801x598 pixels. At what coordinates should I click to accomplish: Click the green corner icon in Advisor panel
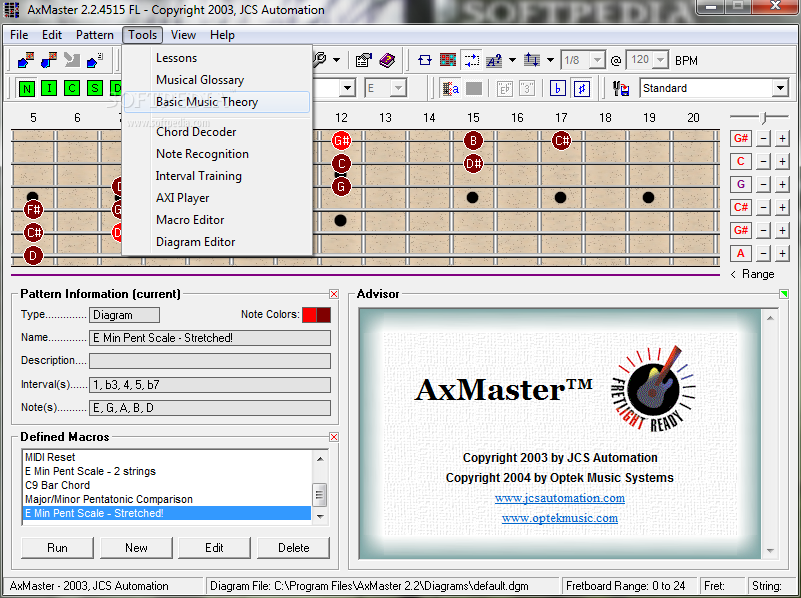(784, 294)
